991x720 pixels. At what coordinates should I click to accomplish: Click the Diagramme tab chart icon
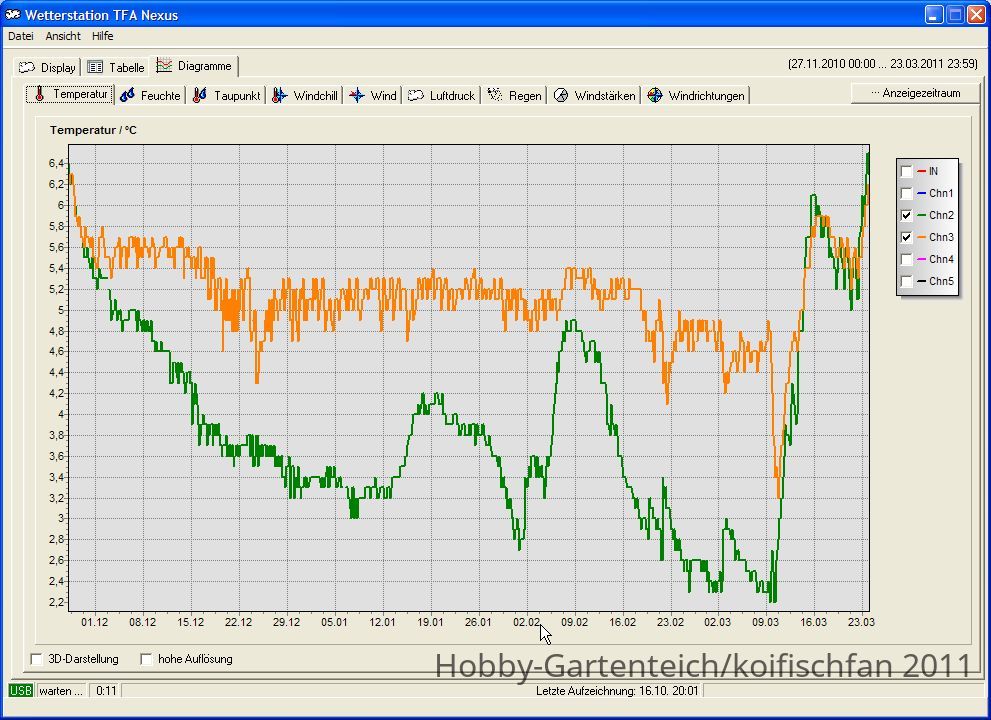pyautogui.click(x=164, y=65)
